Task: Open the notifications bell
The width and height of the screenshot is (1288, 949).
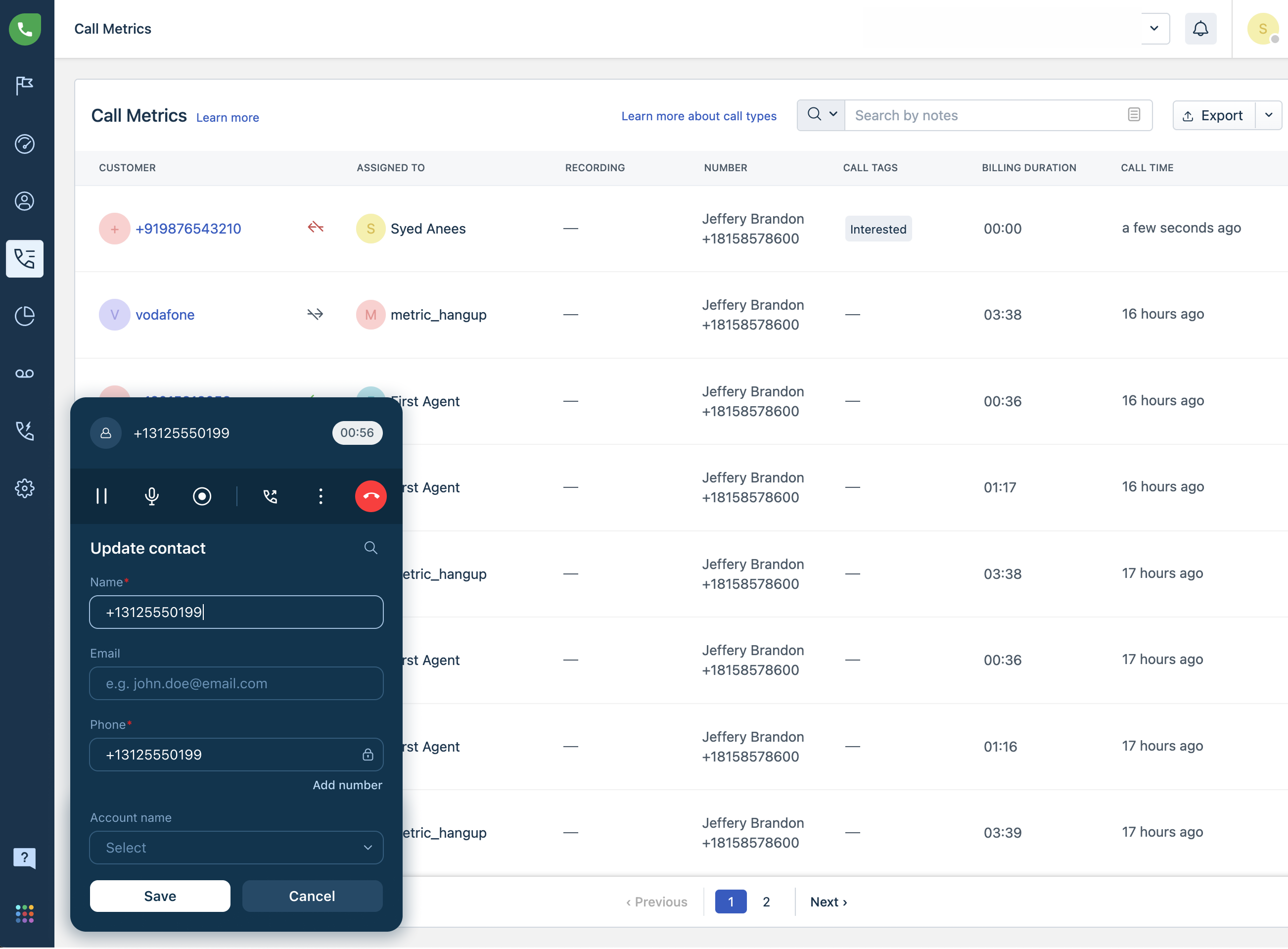Action: 1201,29
